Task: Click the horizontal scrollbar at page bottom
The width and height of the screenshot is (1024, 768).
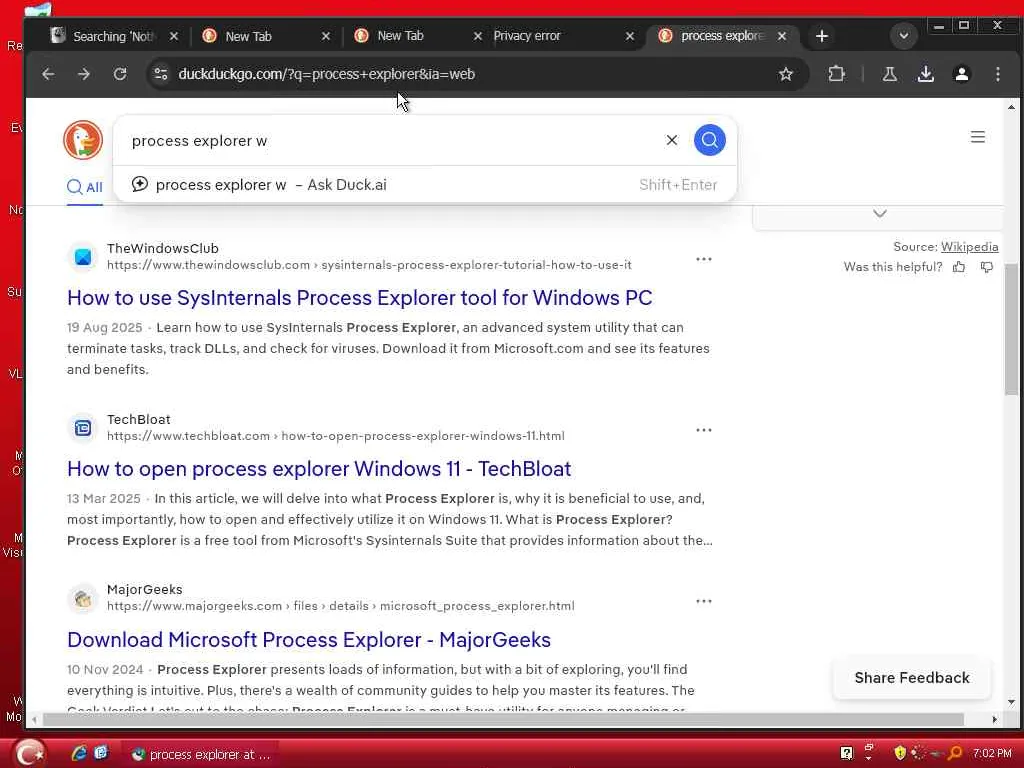Action: point(503,720)
